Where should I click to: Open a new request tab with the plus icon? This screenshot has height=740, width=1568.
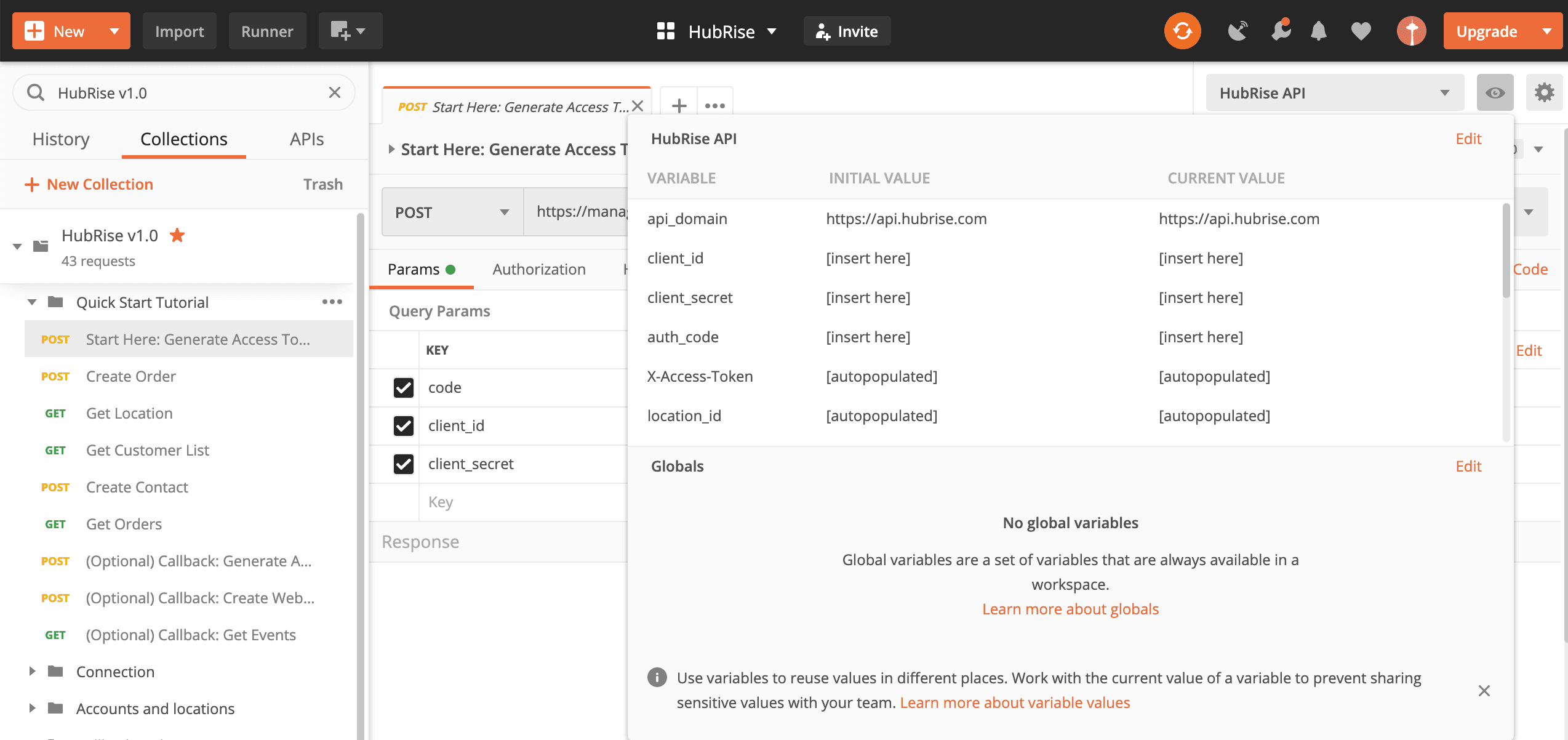(x=679, y=105)
